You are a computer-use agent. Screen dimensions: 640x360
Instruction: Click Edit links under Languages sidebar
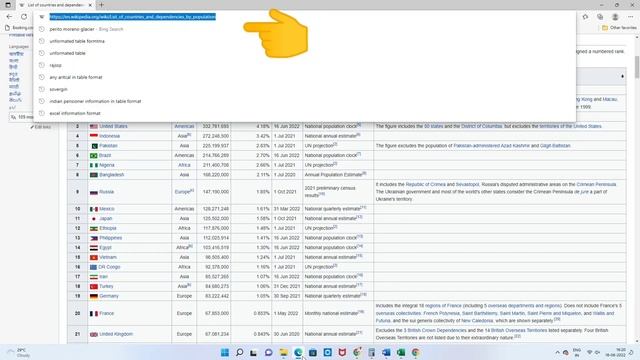(x=41, y=127)
